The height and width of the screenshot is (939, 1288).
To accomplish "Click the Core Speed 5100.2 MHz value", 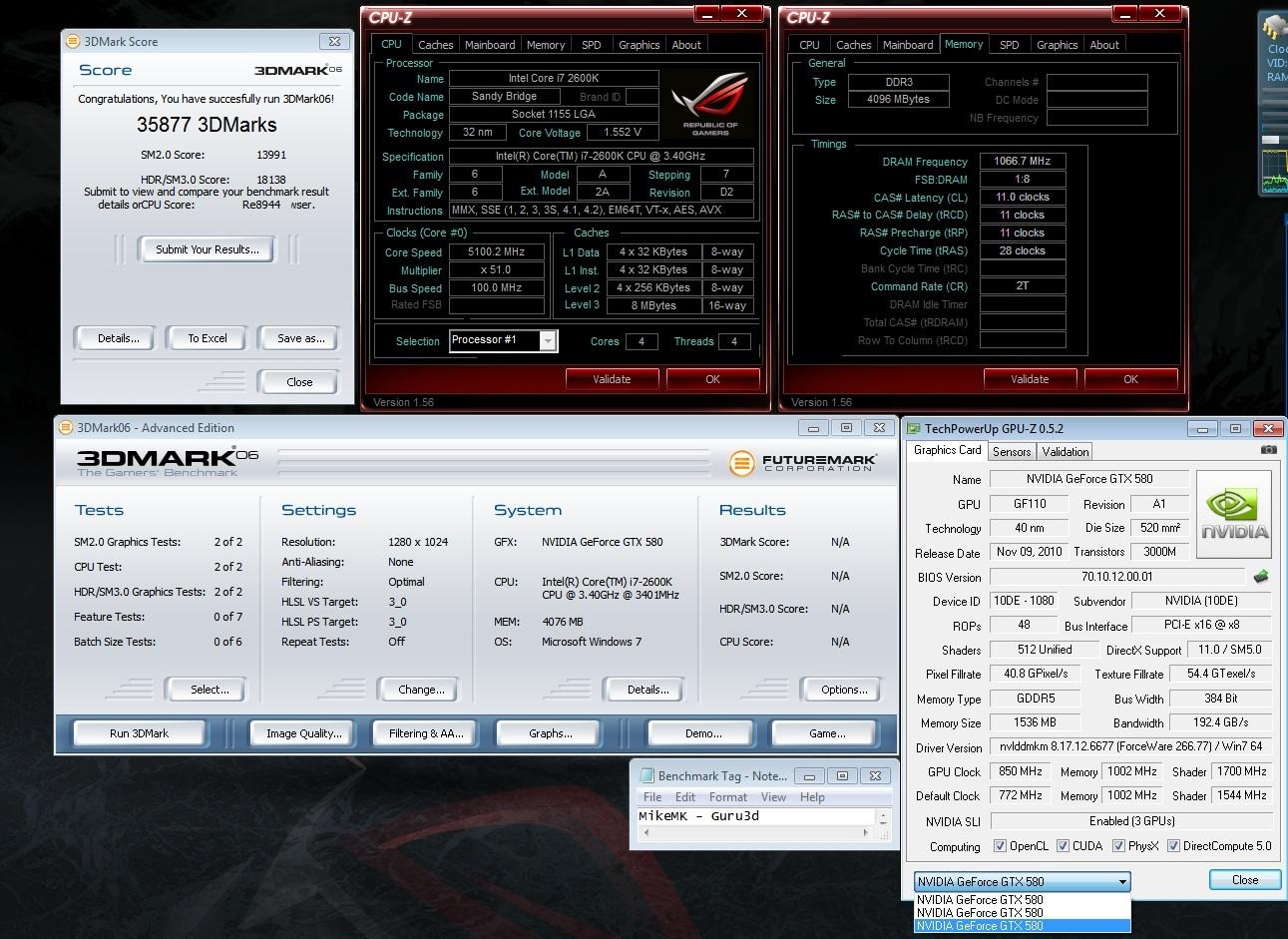I will (496, 252).
